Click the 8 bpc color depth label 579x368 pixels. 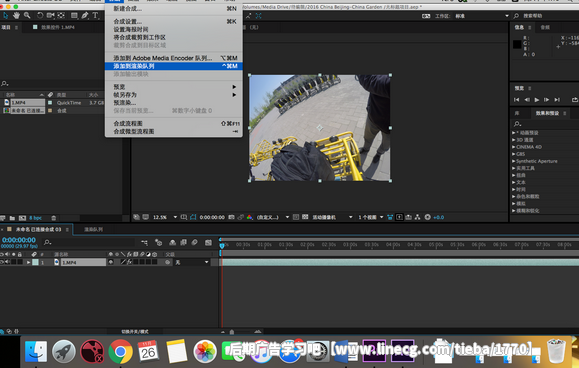pyautogui.click(x=35, y=218)
